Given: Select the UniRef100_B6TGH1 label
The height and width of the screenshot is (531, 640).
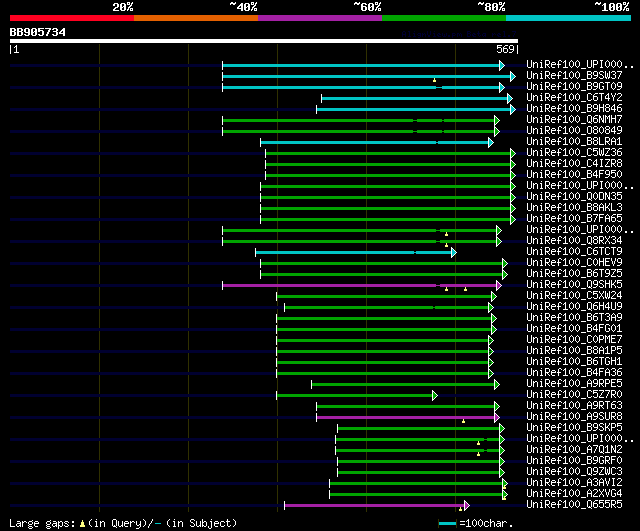Looking at the screenshot, I should click(x=574, y=362).
